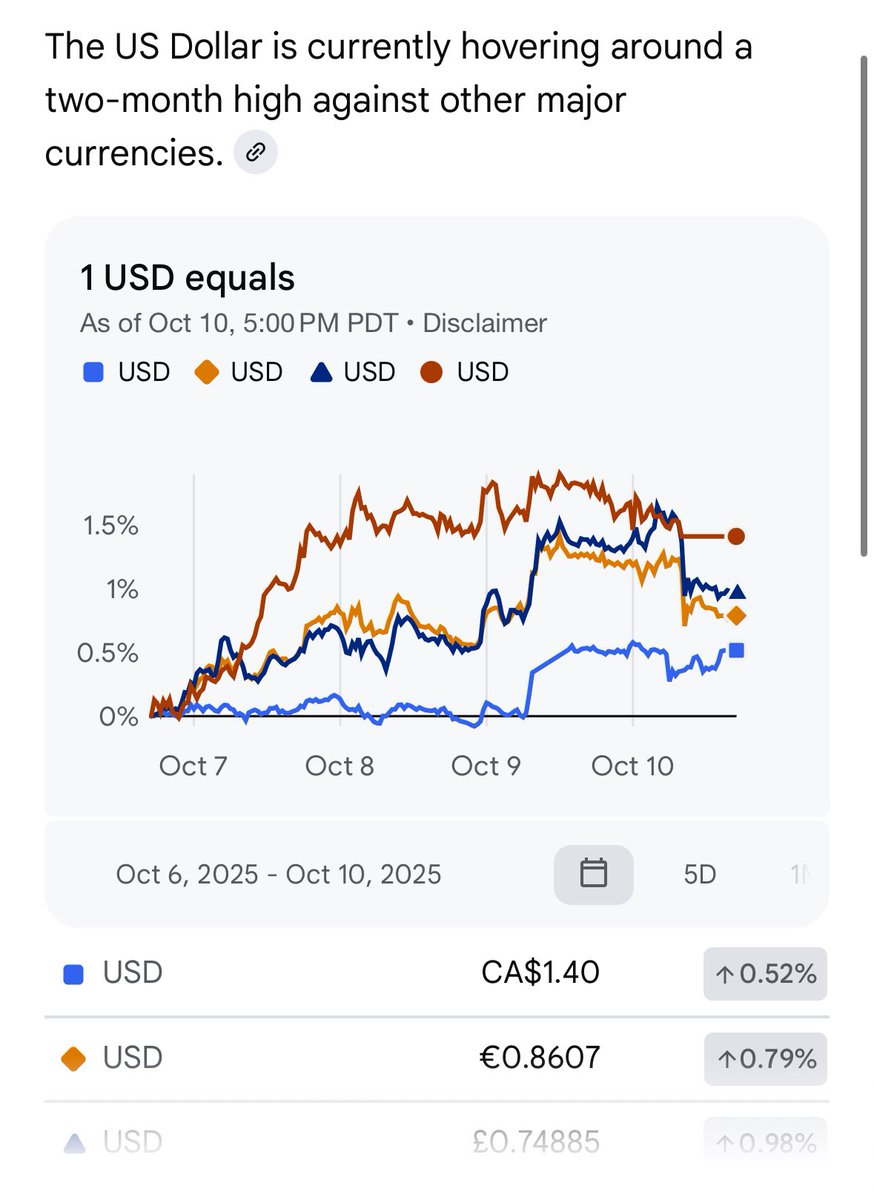Click the Oct 9 label on chart axis
Image resolution: width=874 pixels, height=1200 pixels.
click(x=486, y=767)
